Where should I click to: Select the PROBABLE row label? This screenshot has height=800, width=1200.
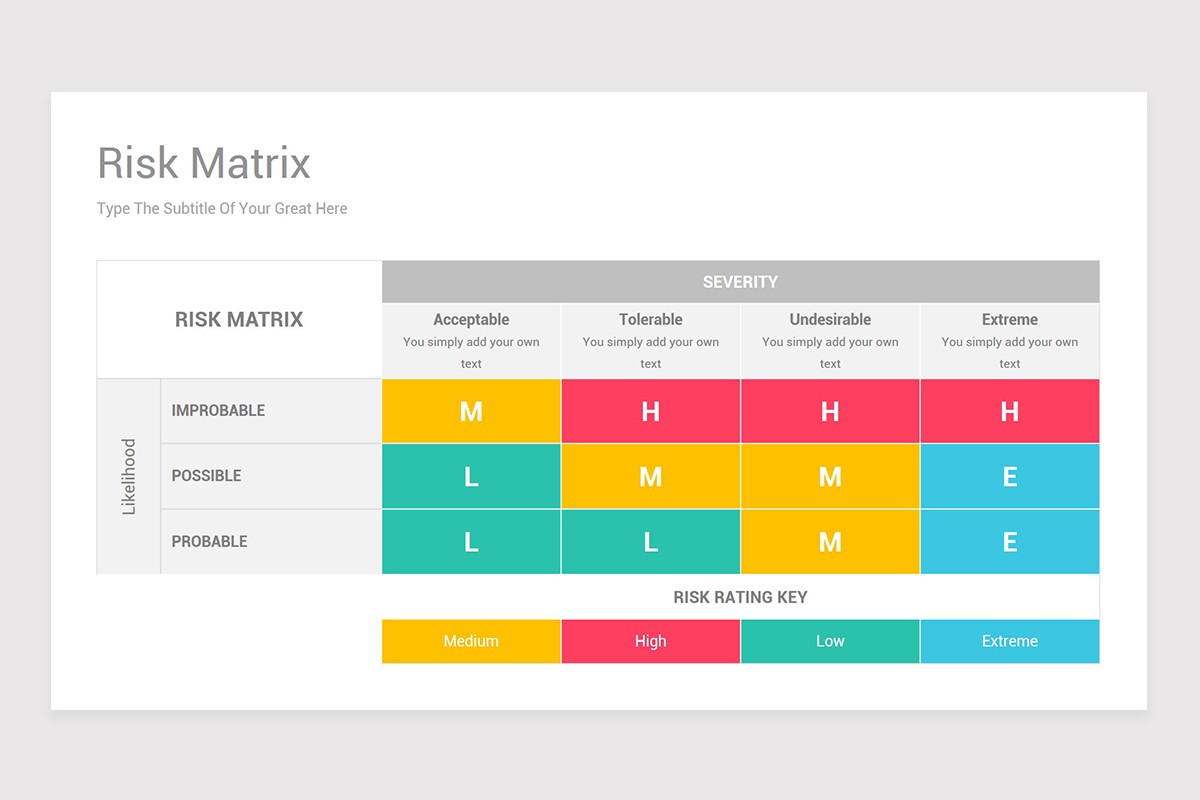click(x=209, y=541)
